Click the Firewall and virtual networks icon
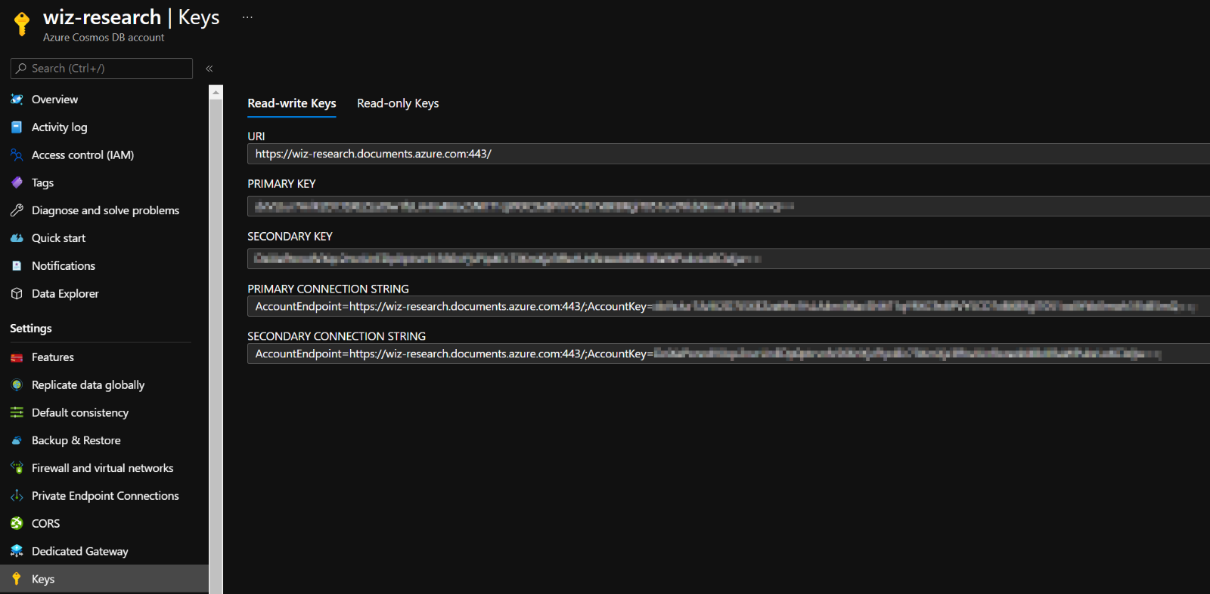 point(16,468)
